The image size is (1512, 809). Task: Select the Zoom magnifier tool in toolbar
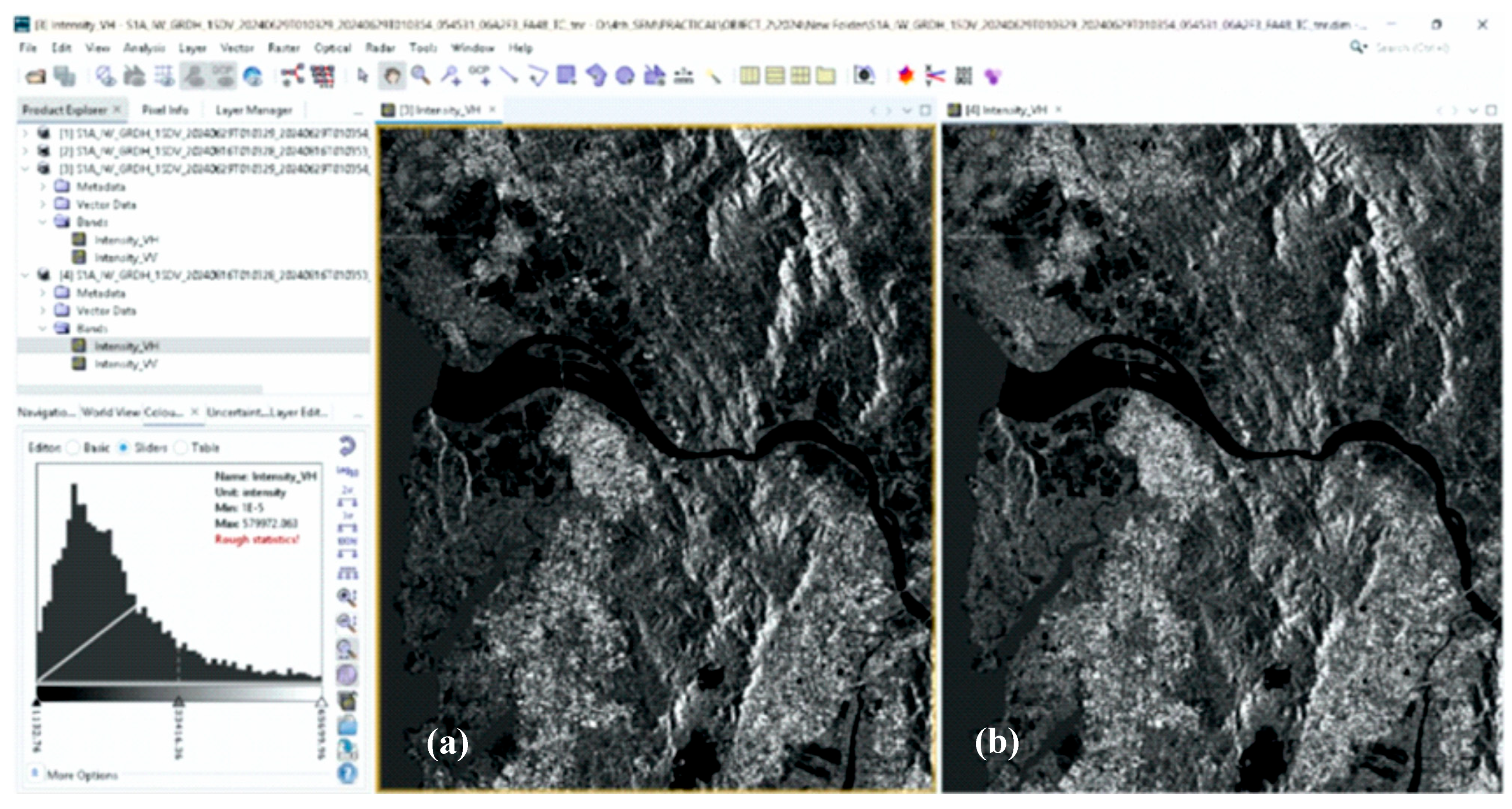click(420, 76)
